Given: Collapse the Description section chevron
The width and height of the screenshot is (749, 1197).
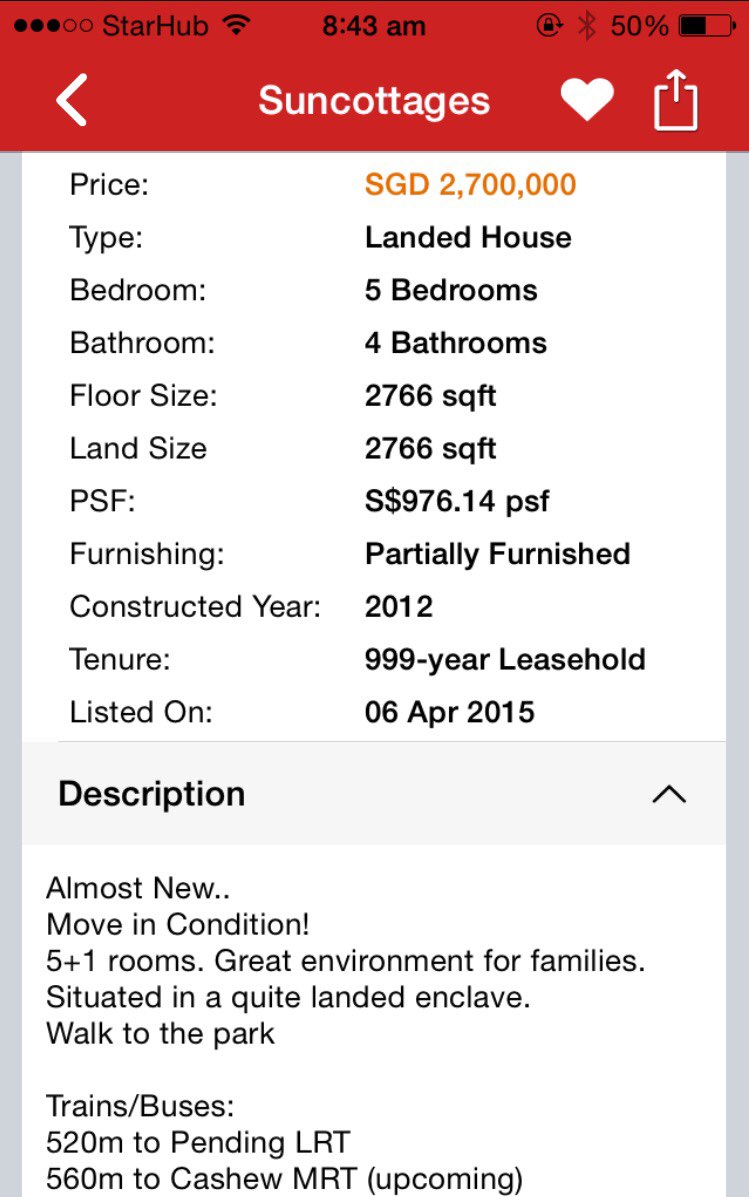Looking at the screenshot, I should 669,794.
